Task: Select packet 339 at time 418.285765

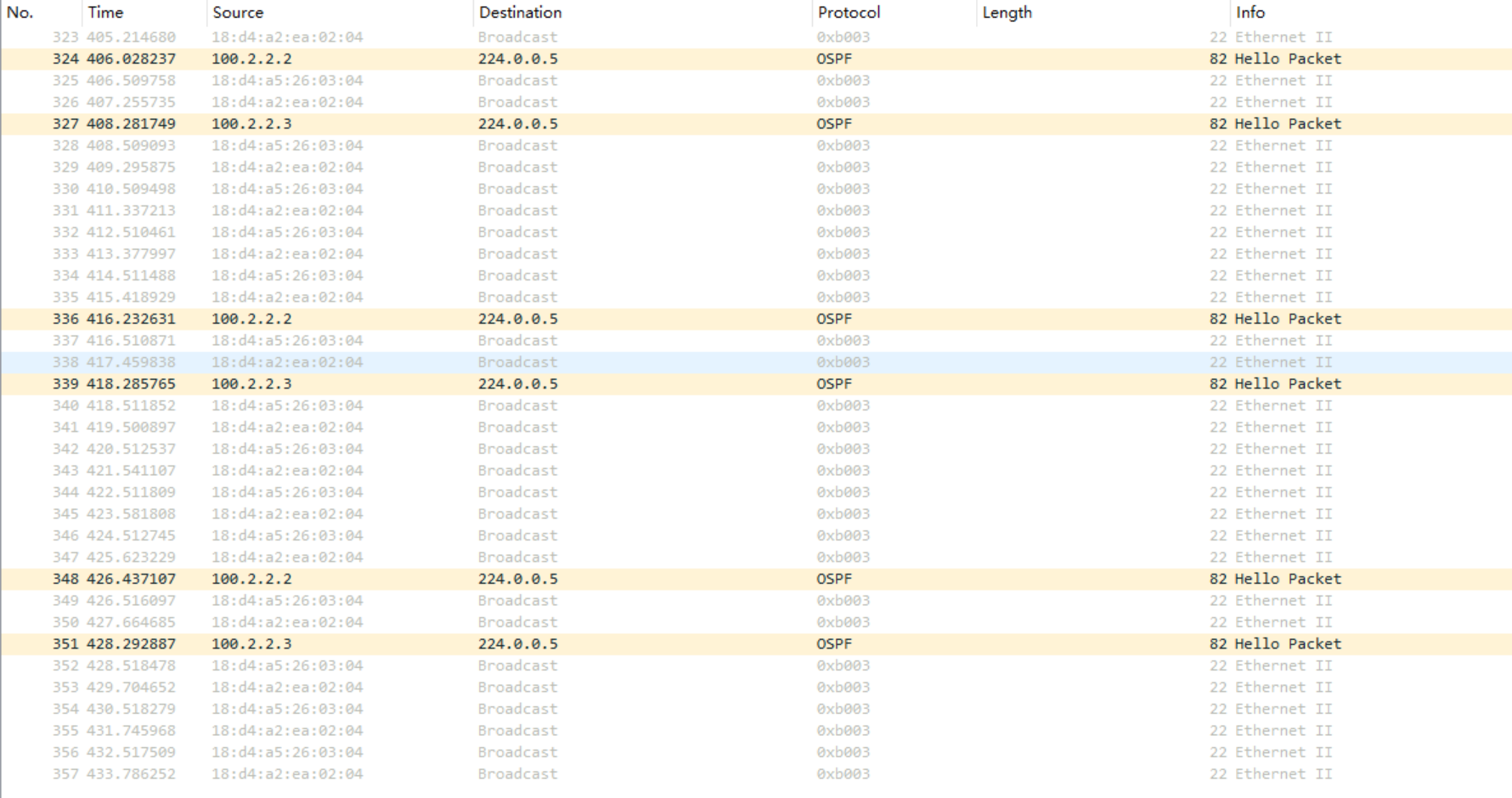Action: tap(756, 384)
